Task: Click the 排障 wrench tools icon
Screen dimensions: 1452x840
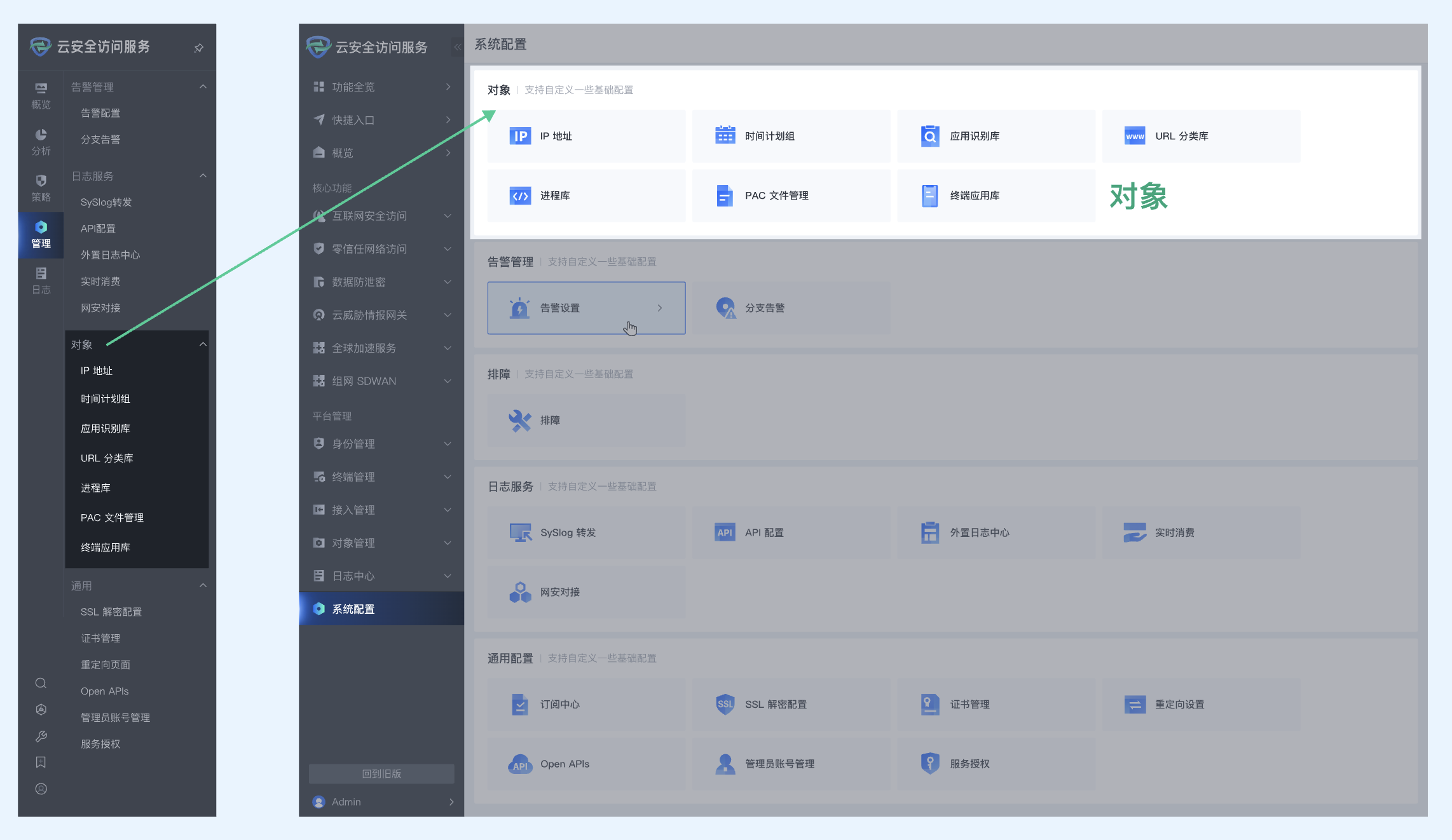Action: tap(520, 420)
